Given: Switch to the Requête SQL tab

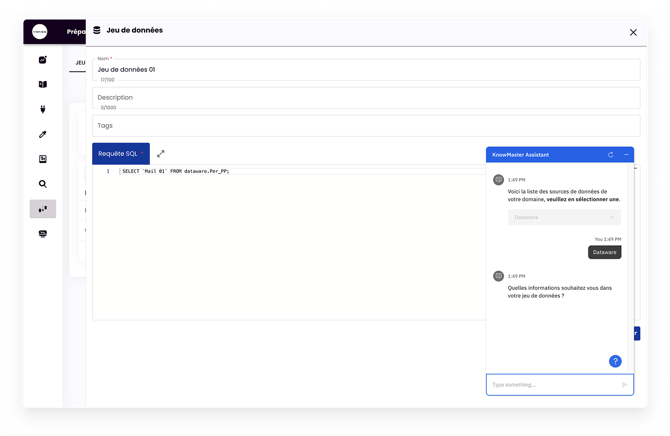Looking at the screenshot, I should click(x=120, y=154).
